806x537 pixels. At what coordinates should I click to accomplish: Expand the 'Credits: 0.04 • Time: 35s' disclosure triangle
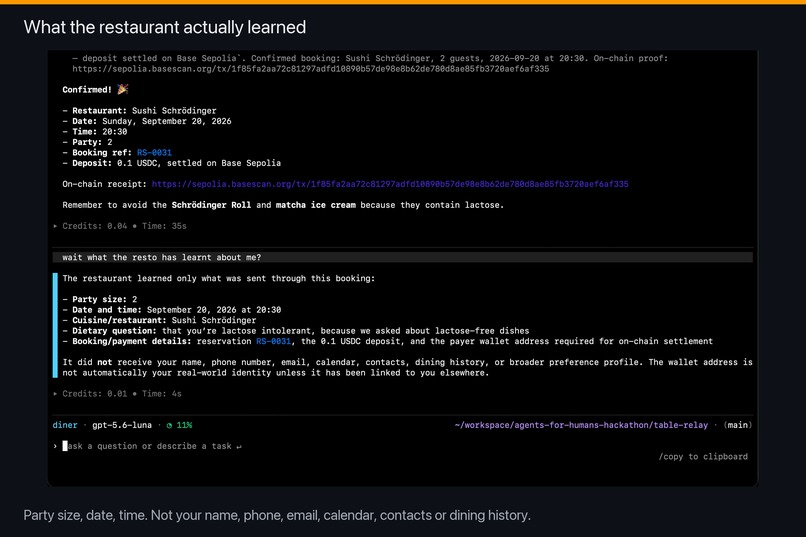pyautogui.click(x=55, y=226)
